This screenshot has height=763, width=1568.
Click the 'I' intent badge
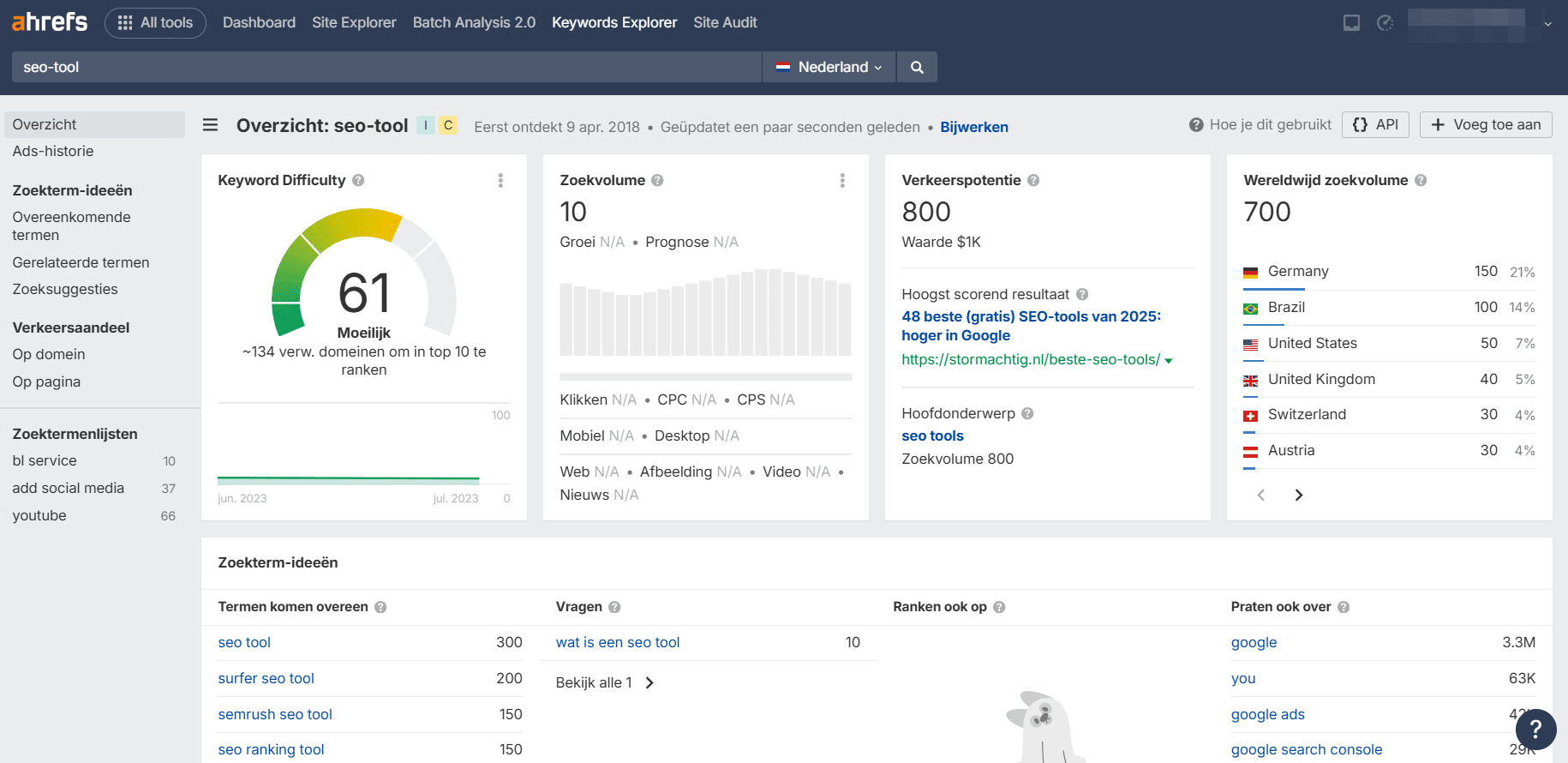[x=426, y=125]
